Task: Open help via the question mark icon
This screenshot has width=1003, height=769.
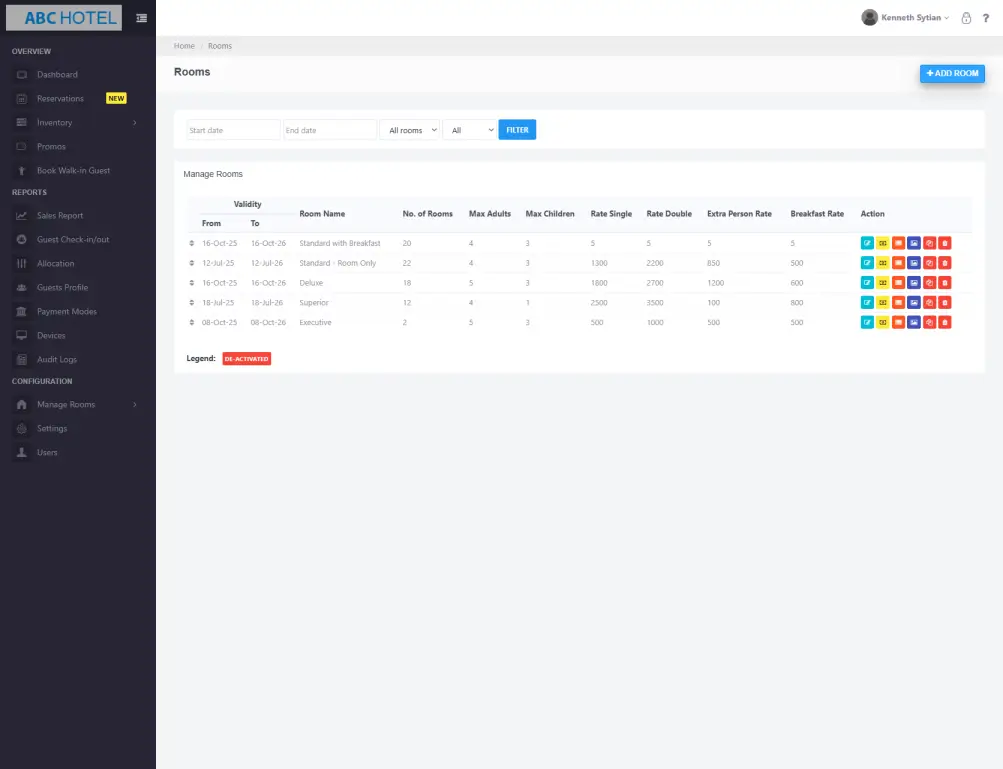Action: click(x=986, y=18)
